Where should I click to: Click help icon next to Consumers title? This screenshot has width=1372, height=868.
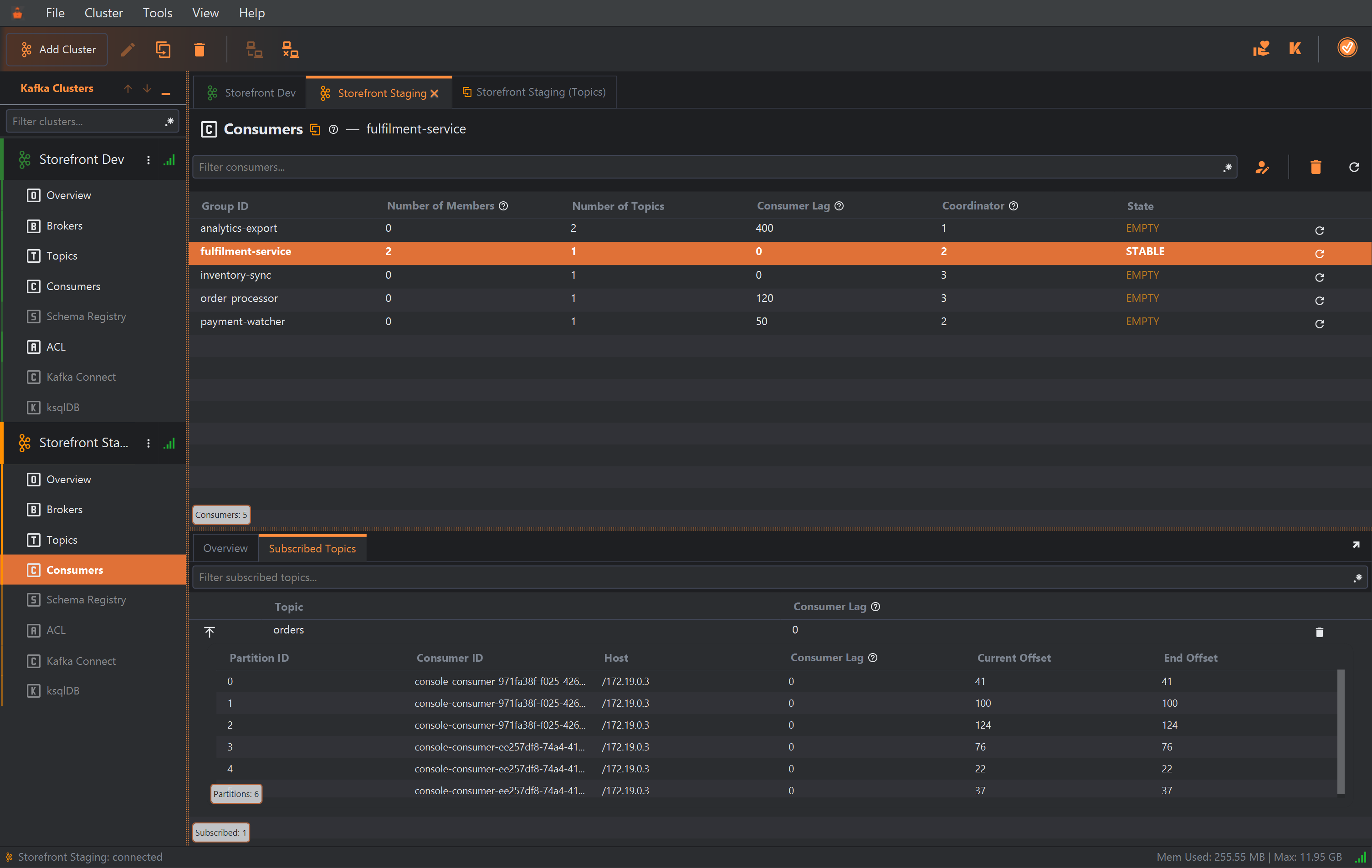coord(333,130)
